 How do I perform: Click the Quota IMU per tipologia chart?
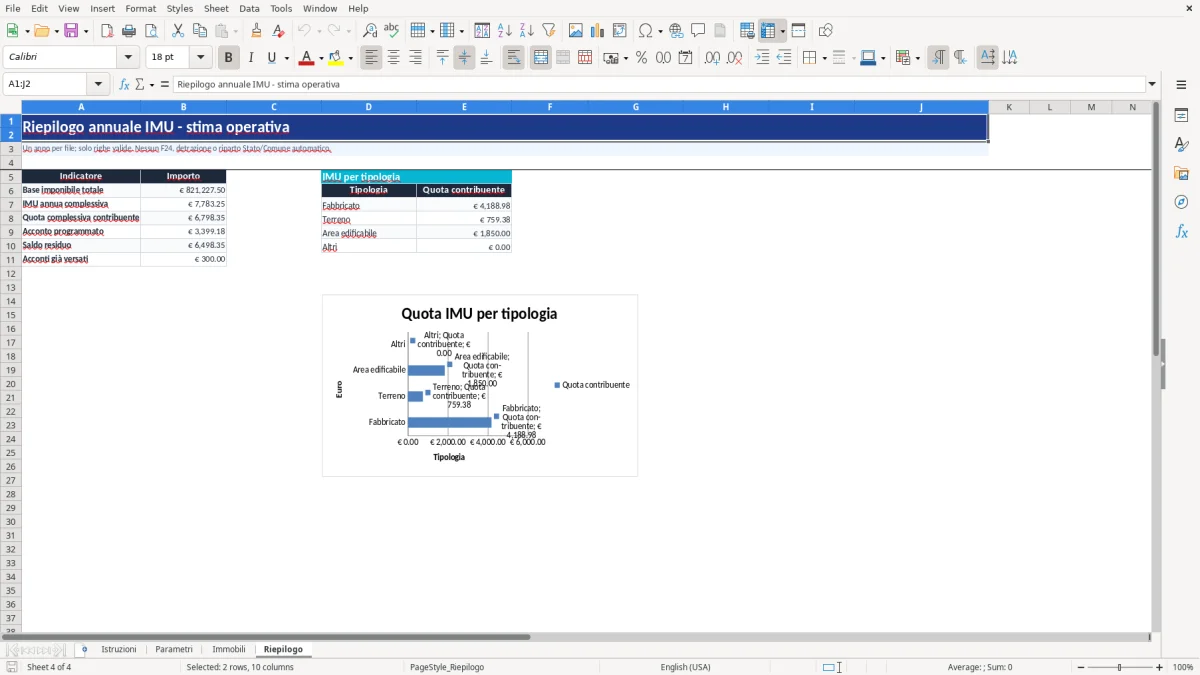(x=479, y=385)
